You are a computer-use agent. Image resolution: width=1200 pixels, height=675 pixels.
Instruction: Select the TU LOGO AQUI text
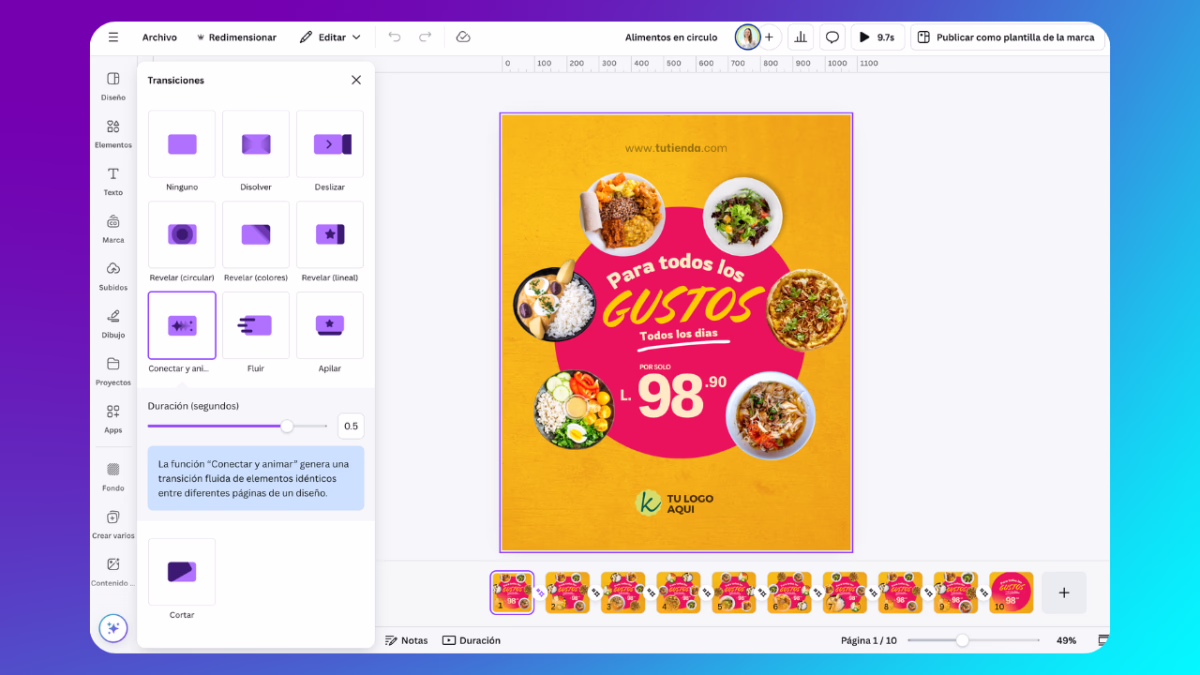(x=688, y=504)
